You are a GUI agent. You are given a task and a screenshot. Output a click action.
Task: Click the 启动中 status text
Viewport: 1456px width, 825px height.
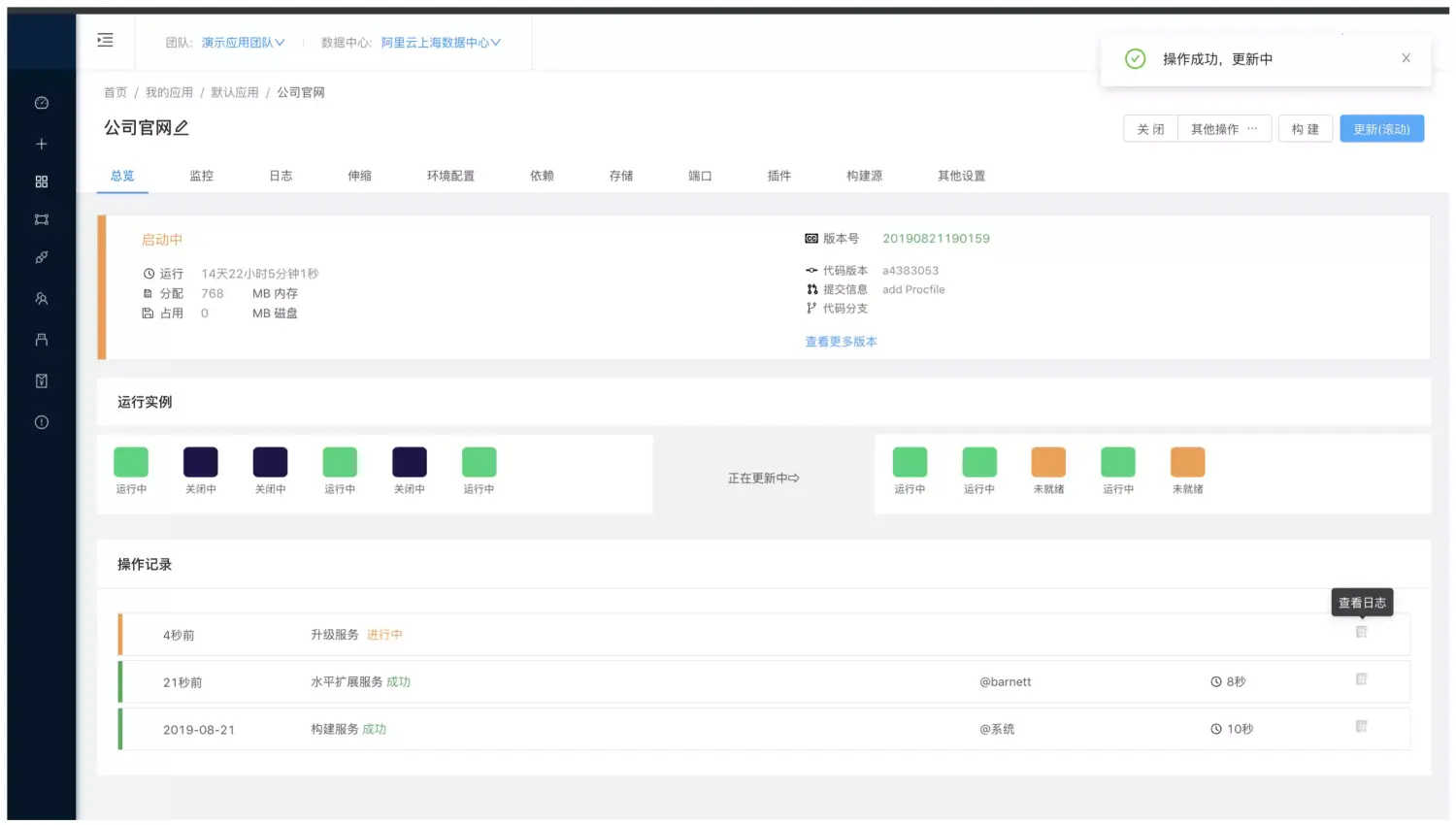(x=162, y=240)
